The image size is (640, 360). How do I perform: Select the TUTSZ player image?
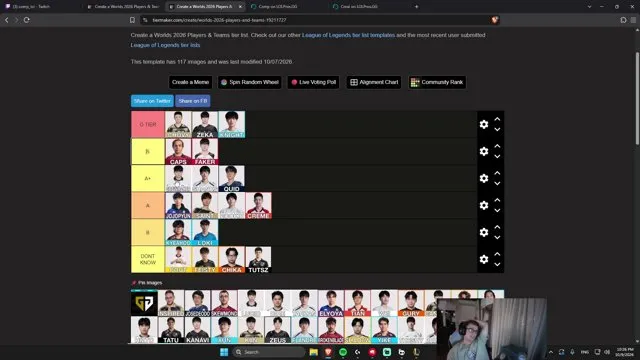coord(258,259)
